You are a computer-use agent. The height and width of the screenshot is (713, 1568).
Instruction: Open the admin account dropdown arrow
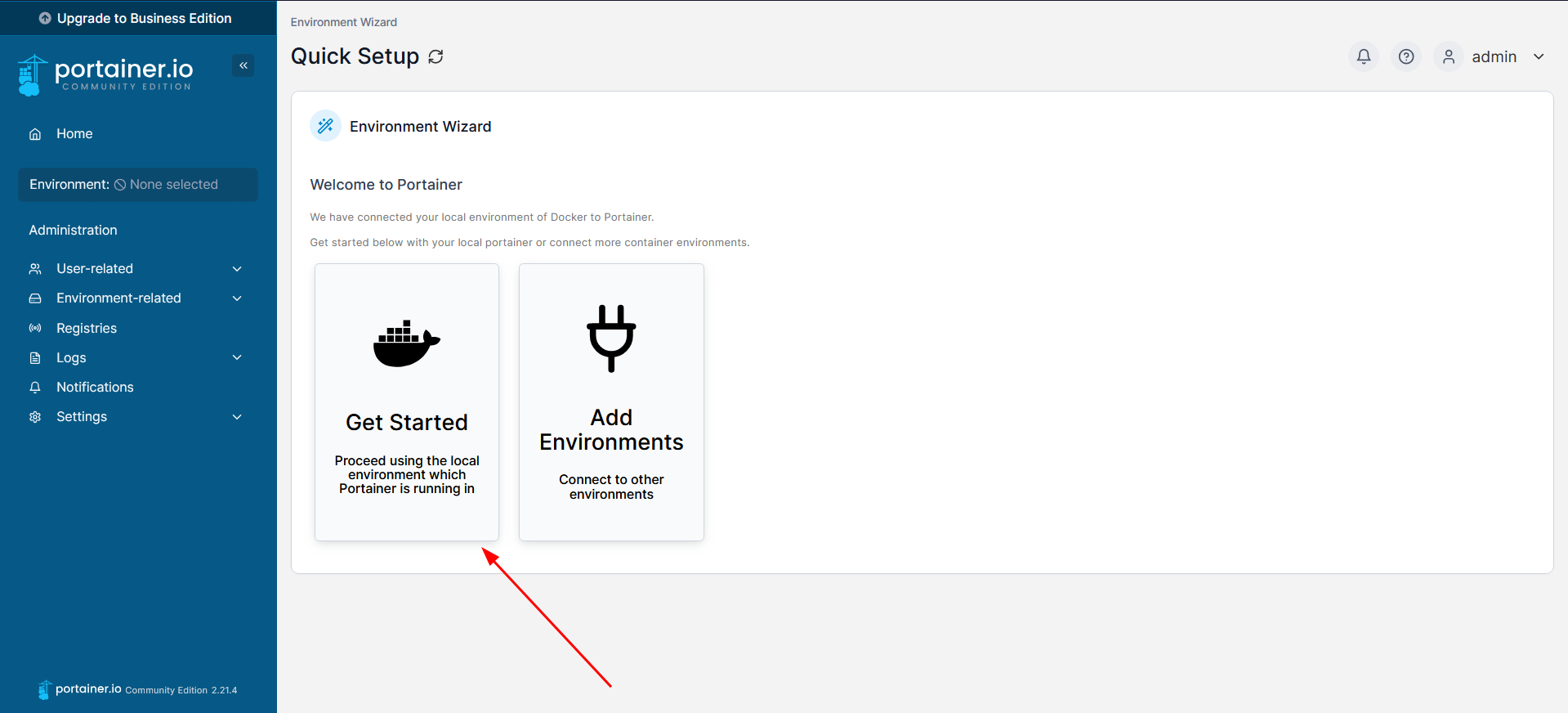coord(1539,56)
